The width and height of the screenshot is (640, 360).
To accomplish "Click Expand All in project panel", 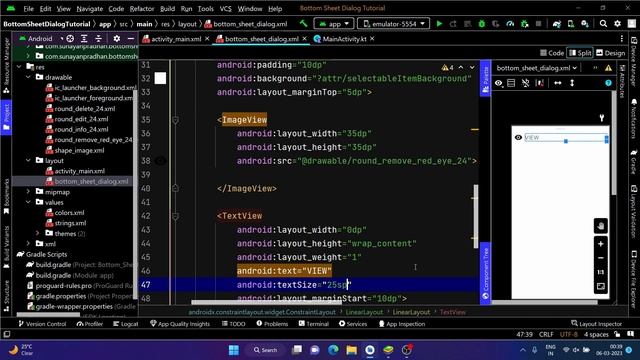I will point(84,38).
